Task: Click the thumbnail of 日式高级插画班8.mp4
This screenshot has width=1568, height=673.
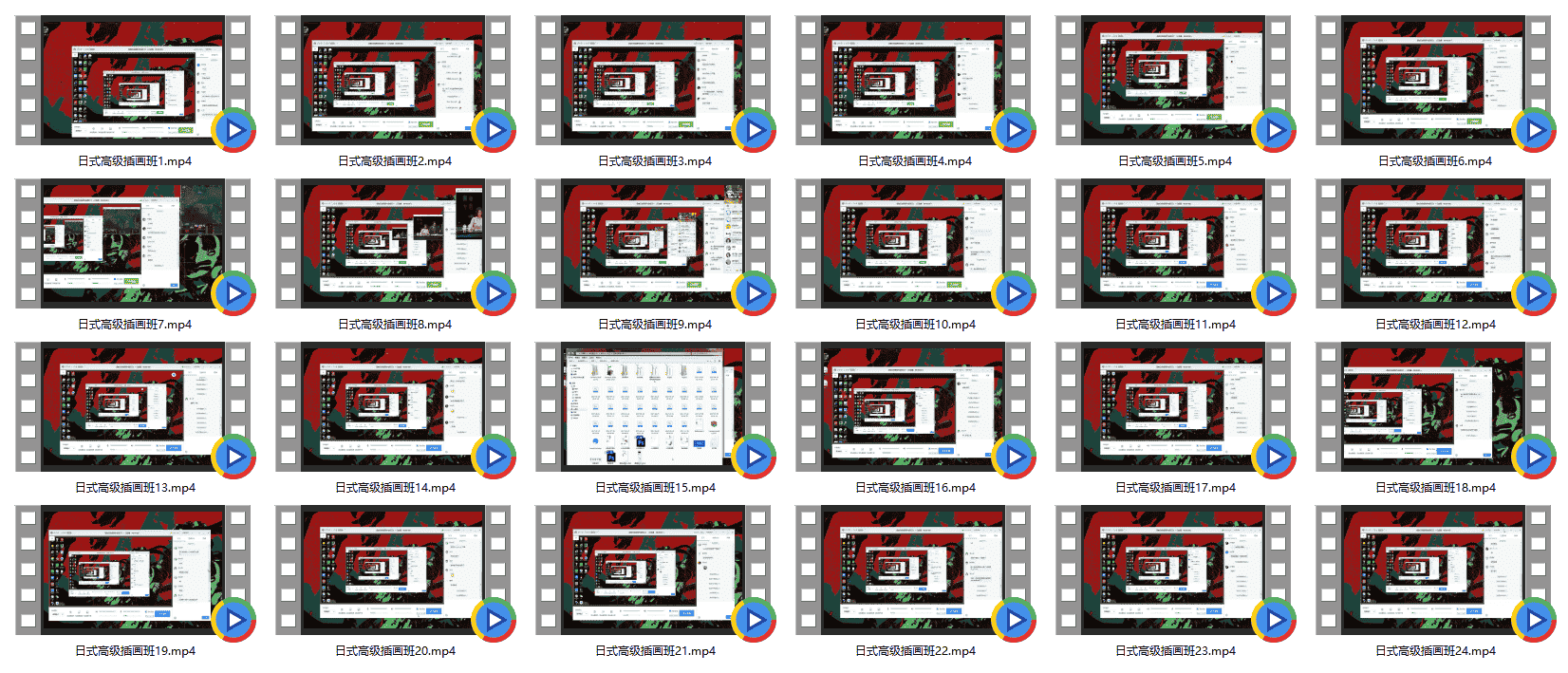Action: coord(394,243)
